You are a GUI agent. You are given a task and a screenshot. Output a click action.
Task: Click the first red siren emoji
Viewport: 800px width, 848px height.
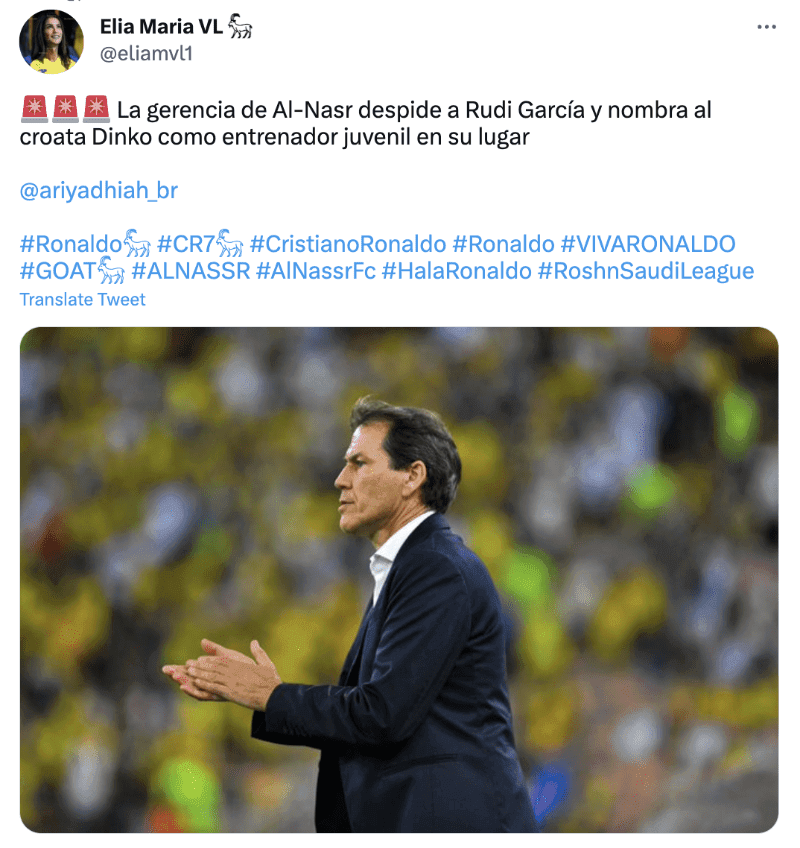(35, 109)
